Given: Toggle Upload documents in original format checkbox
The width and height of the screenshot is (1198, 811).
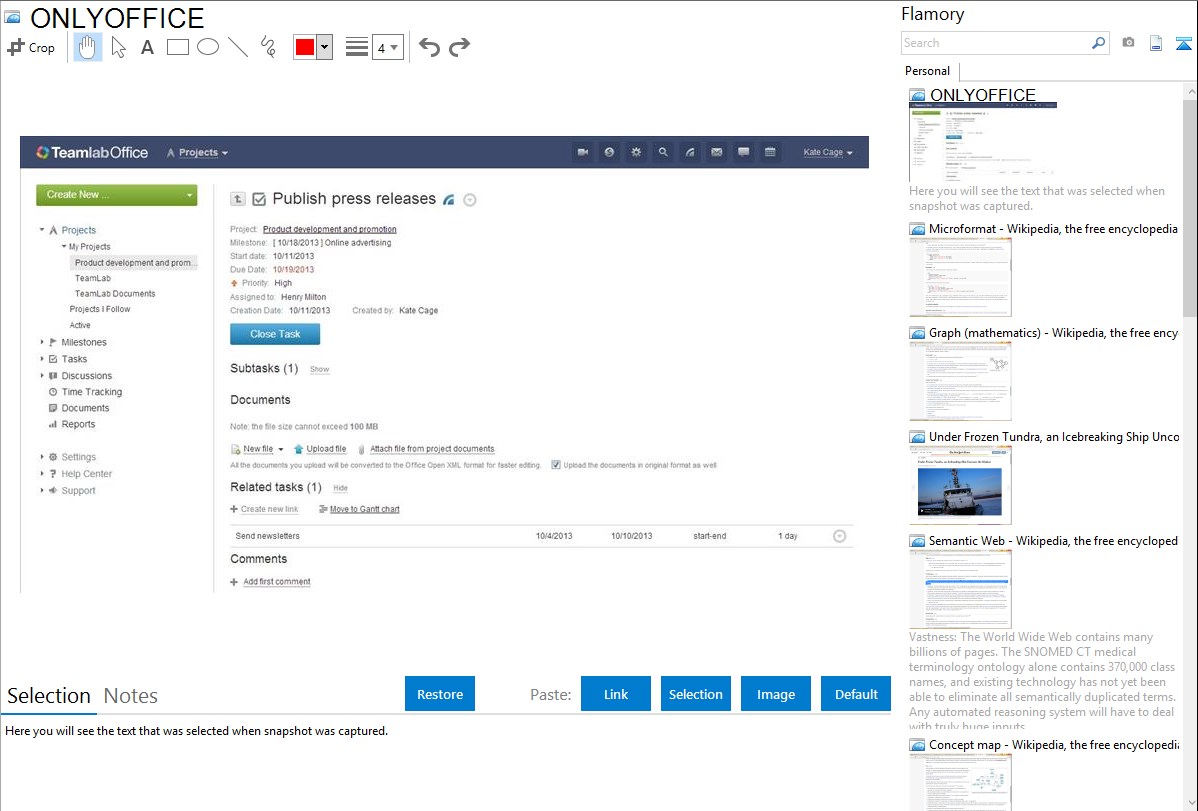Looking at the screenshot, I should [x=556, y=465].
